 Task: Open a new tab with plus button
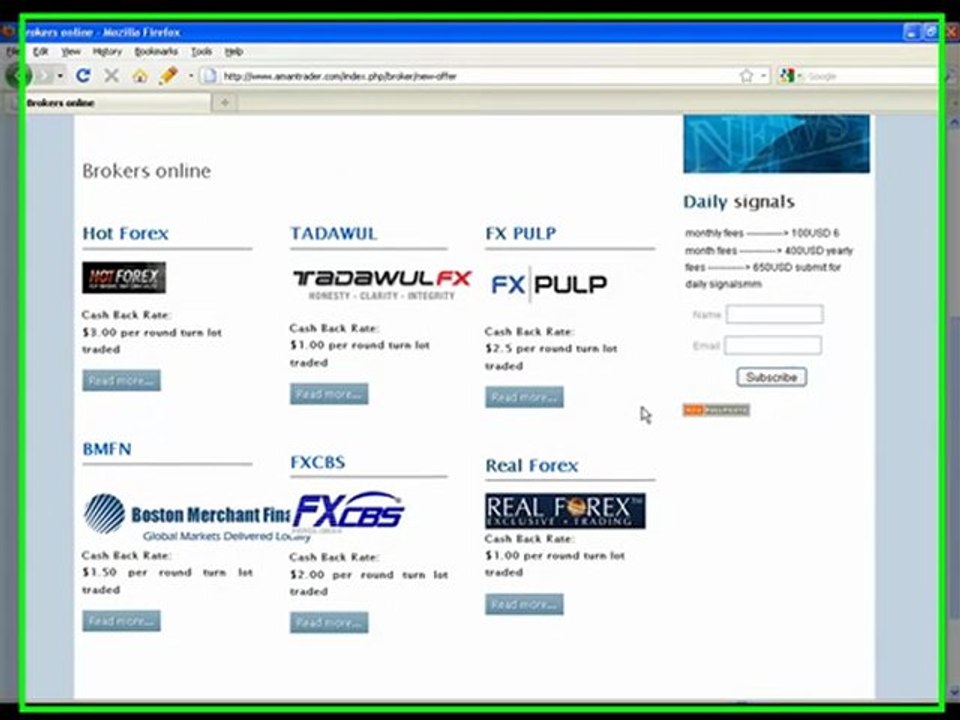coord(225,103)
